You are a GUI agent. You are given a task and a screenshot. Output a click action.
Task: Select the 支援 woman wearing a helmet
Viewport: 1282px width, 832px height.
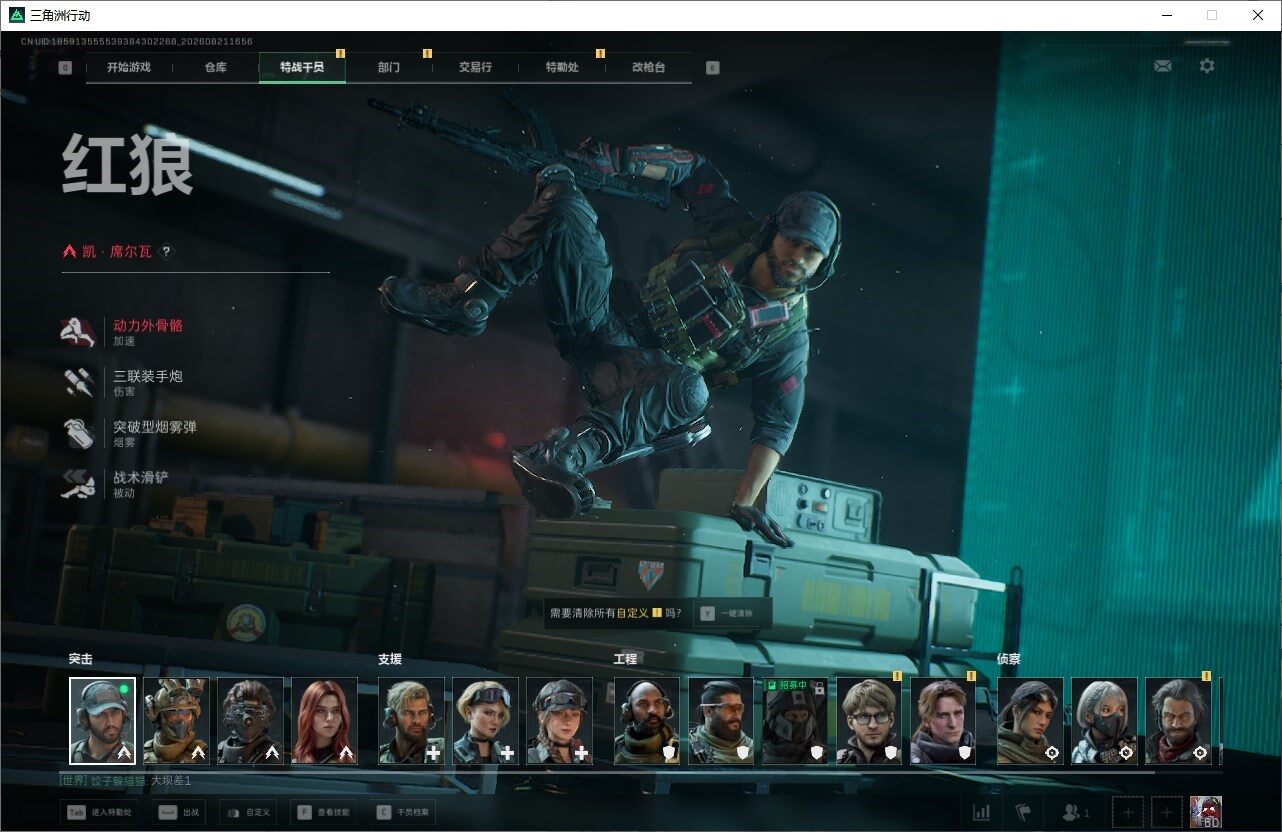(559, 721)
